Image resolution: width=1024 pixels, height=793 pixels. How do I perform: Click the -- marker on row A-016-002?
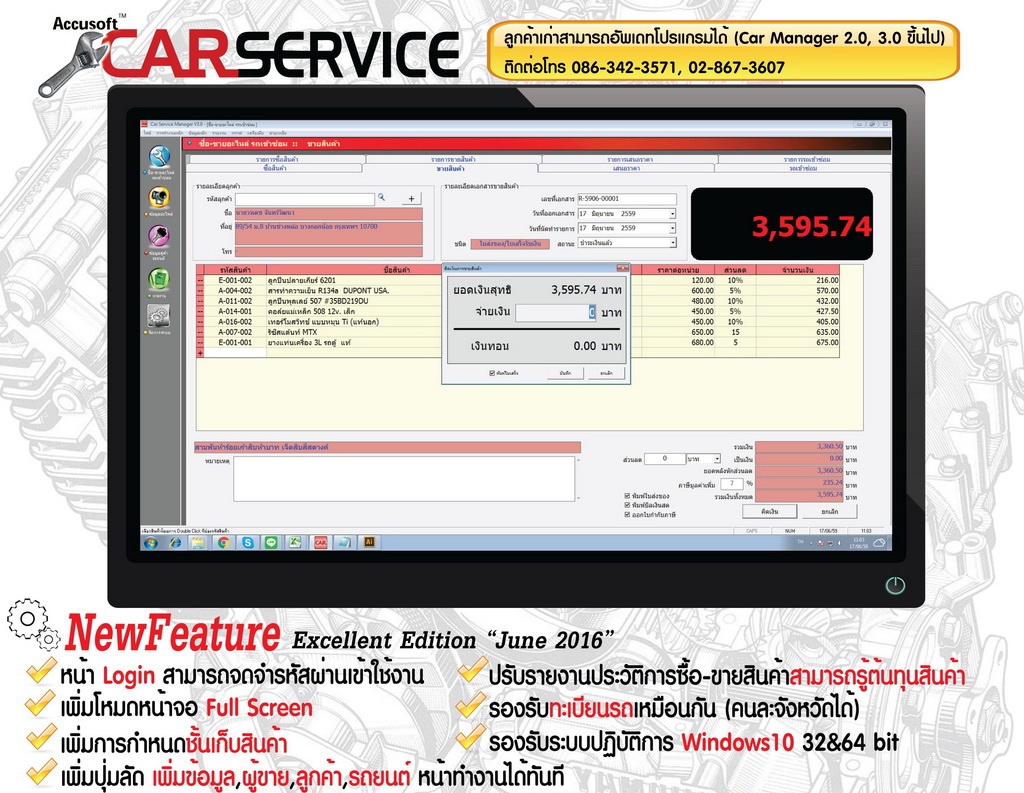(x=200, y=322)
